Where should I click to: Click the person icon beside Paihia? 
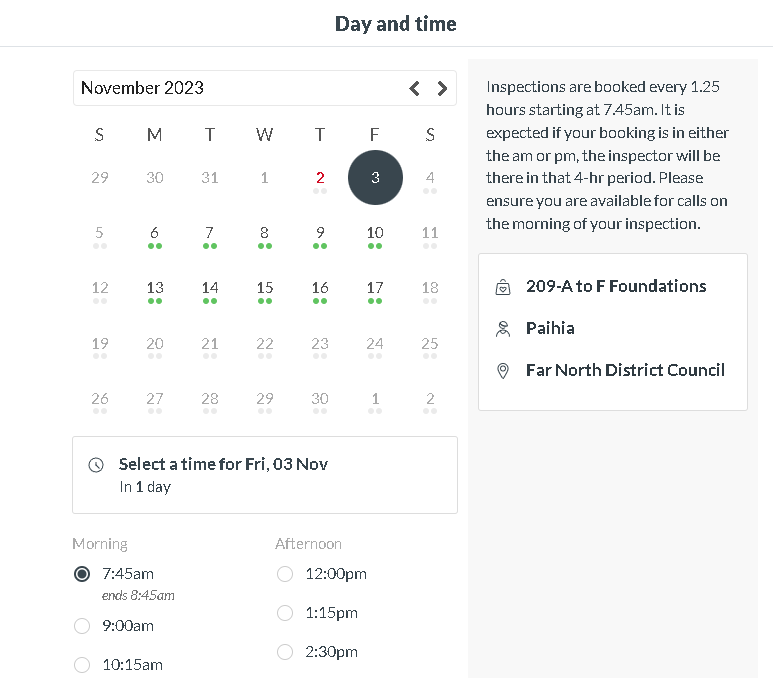[502, 328]
